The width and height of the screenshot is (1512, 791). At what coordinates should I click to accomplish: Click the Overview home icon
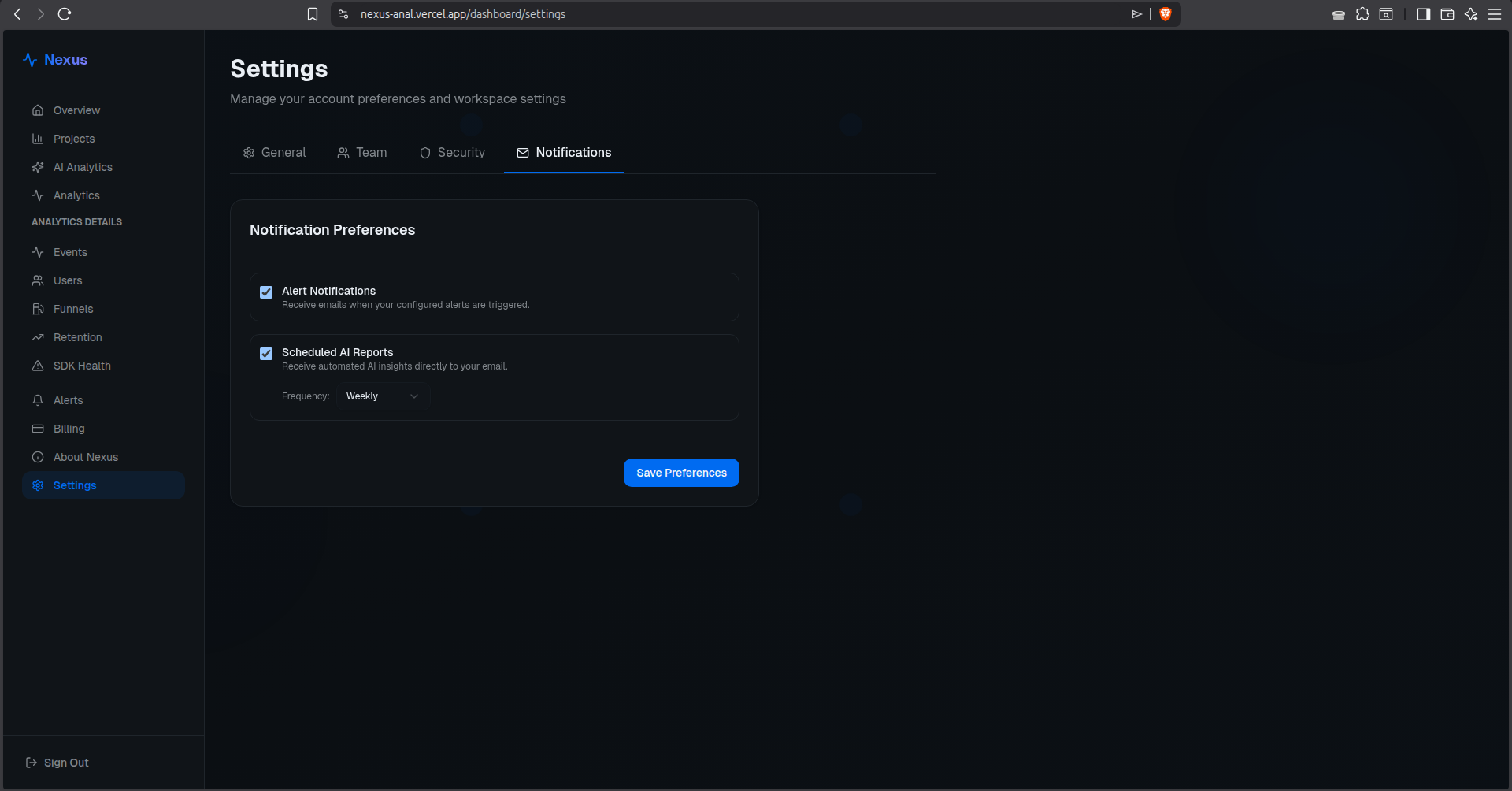coord(38,110)
